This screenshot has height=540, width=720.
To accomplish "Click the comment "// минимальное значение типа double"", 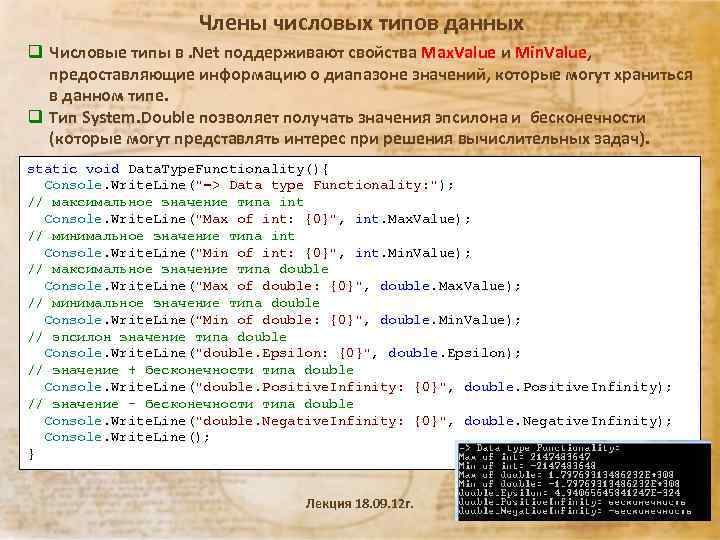I will (x=174, y=304).
